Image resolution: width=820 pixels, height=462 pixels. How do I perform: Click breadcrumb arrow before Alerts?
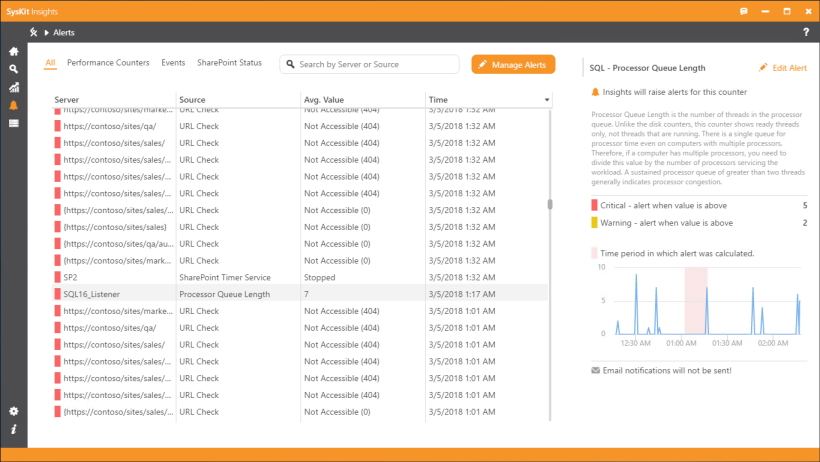47,32
